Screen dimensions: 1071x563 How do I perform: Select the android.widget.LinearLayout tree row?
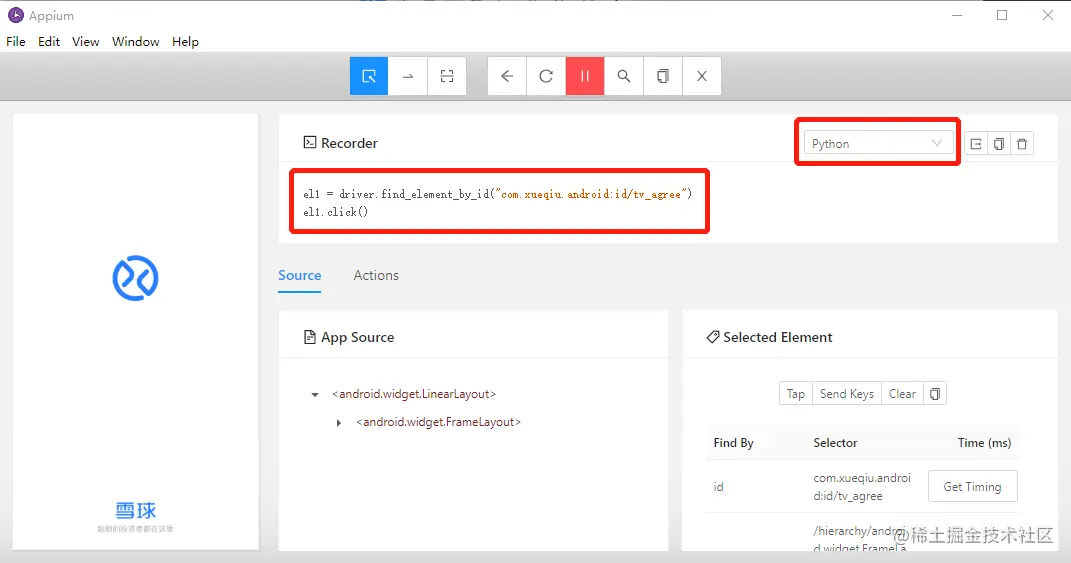click(x=414, y=394)
